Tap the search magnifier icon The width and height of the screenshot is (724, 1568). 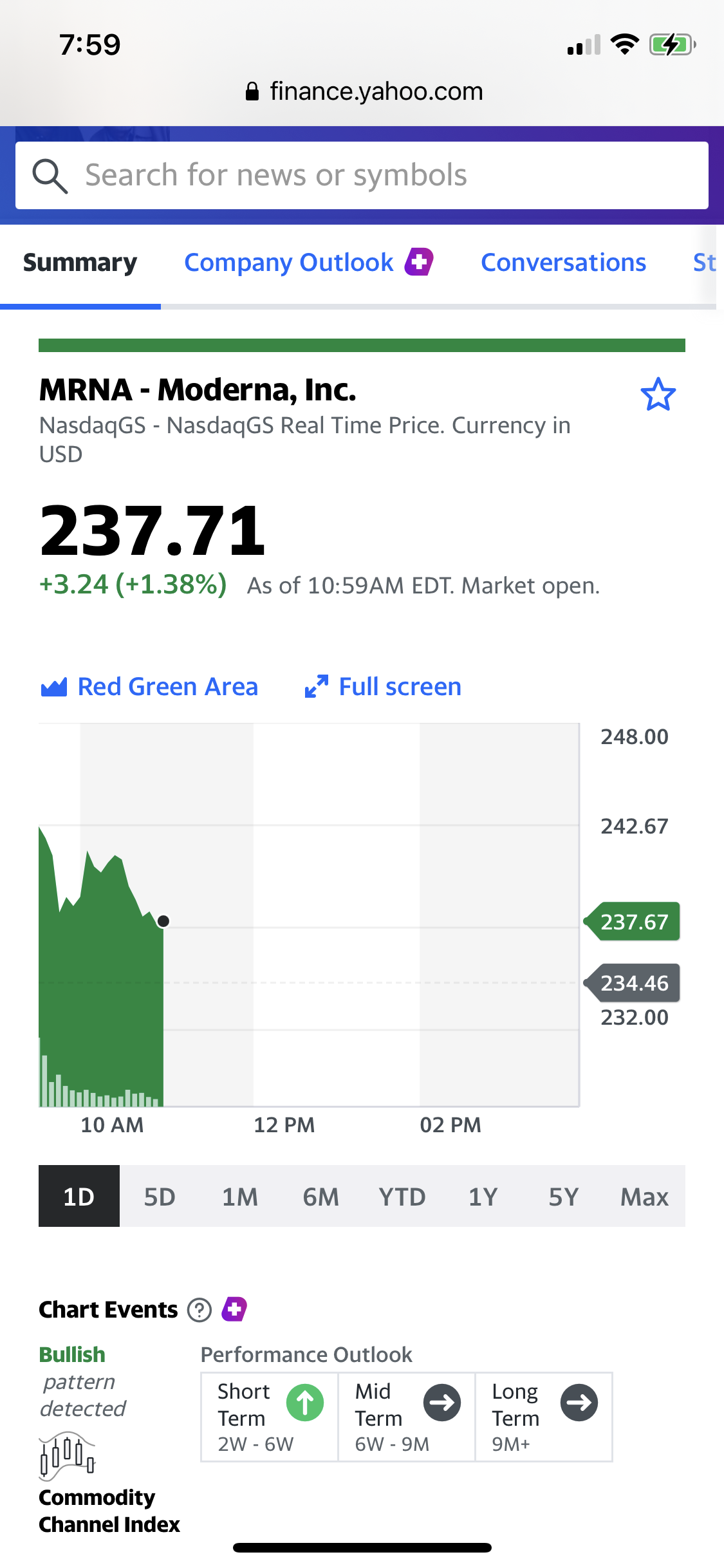[x=50, y=176]
